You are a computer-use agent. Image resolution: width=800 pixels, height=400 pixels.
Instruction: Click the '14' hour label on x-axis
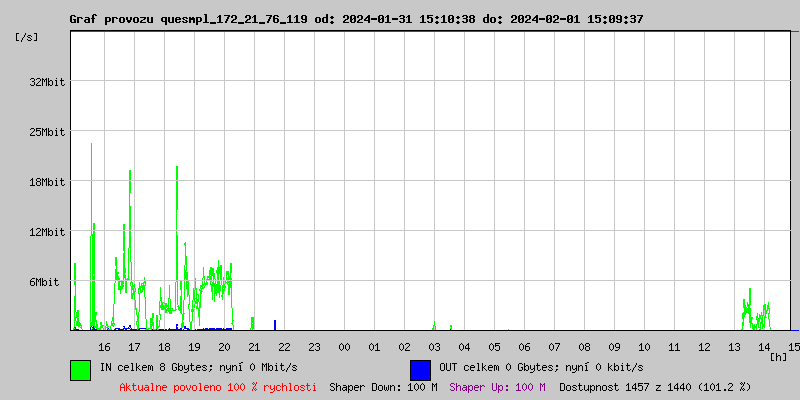(x=764, y=347)
